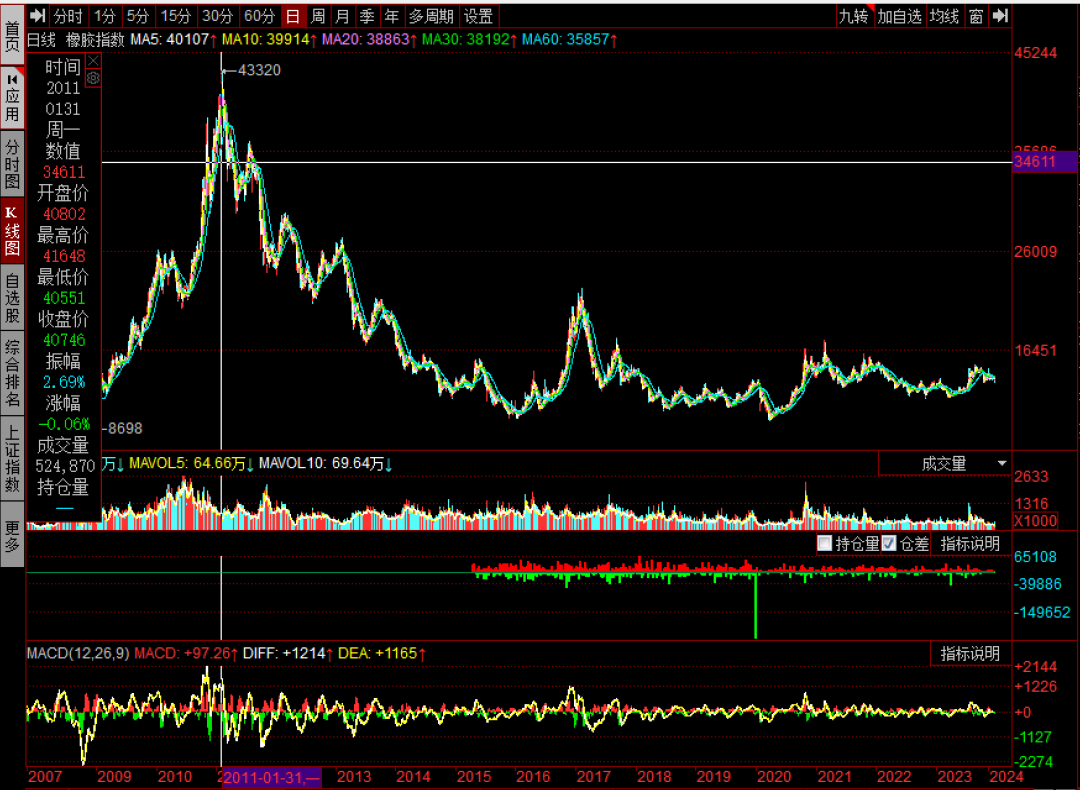Uncheck the 仓差 checkbox
Screen dimensions: 1080x790
tap(889, 544)
